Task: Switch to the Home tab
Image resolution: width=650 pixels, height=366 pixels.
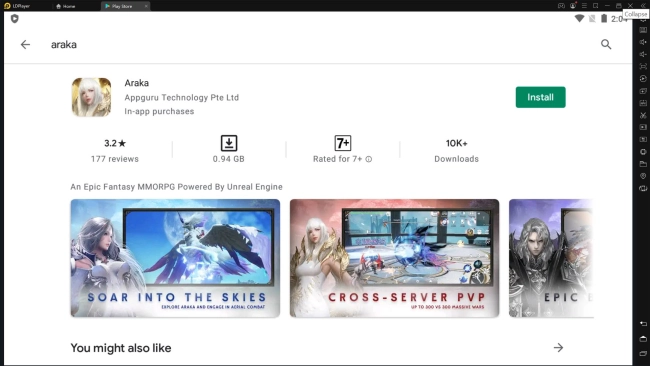Action: click(x=66, y=6)
